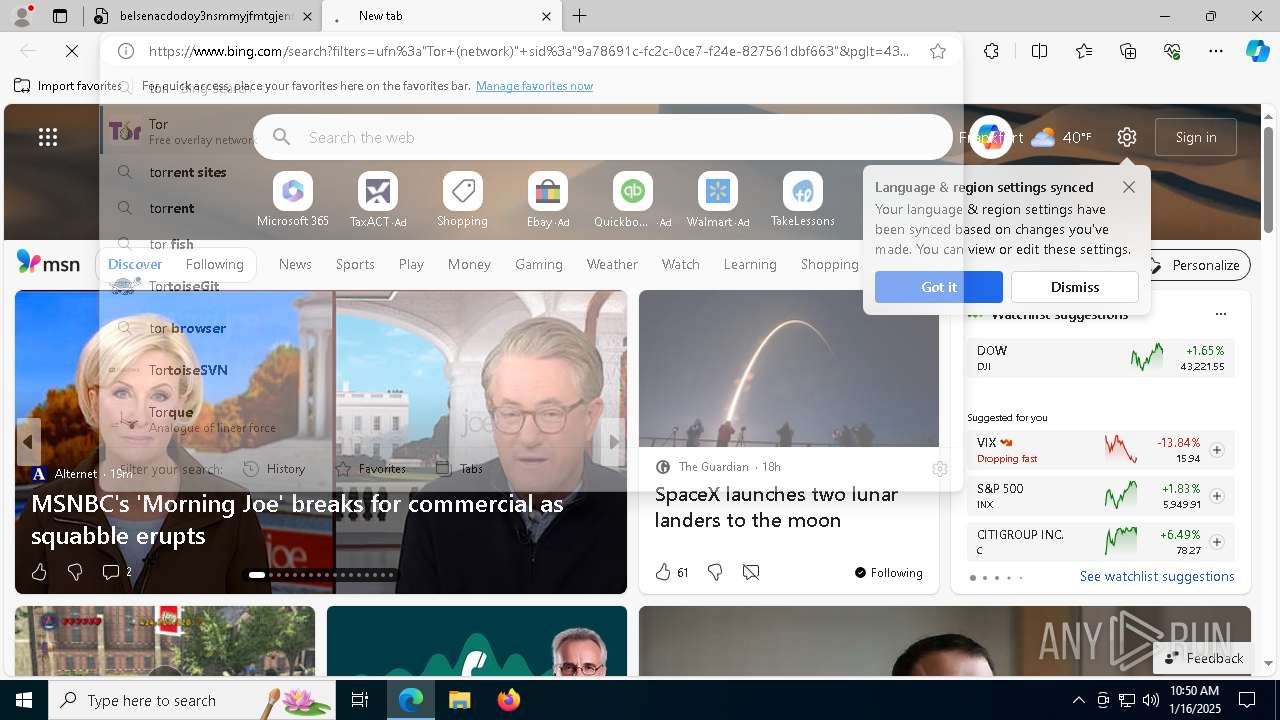Viewport: 1280px width, 720px height.
Task: Add this page to favorites star
Action: tap(938, 51)
